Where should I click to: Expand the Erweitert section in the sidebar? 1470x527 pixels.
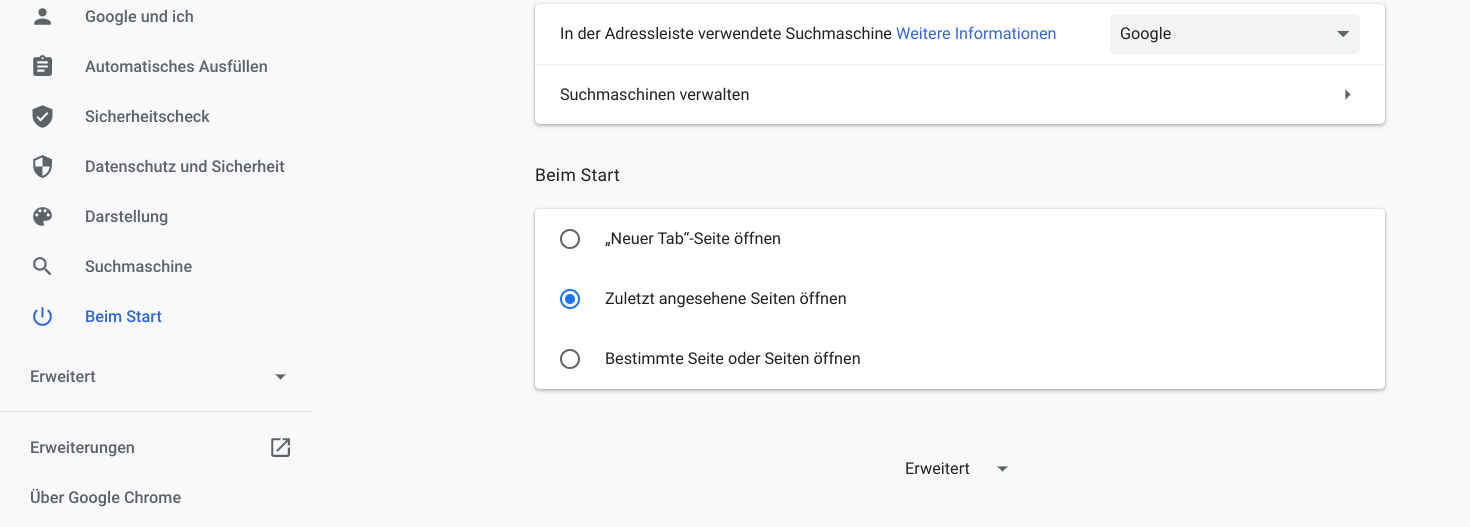(156, 376)
